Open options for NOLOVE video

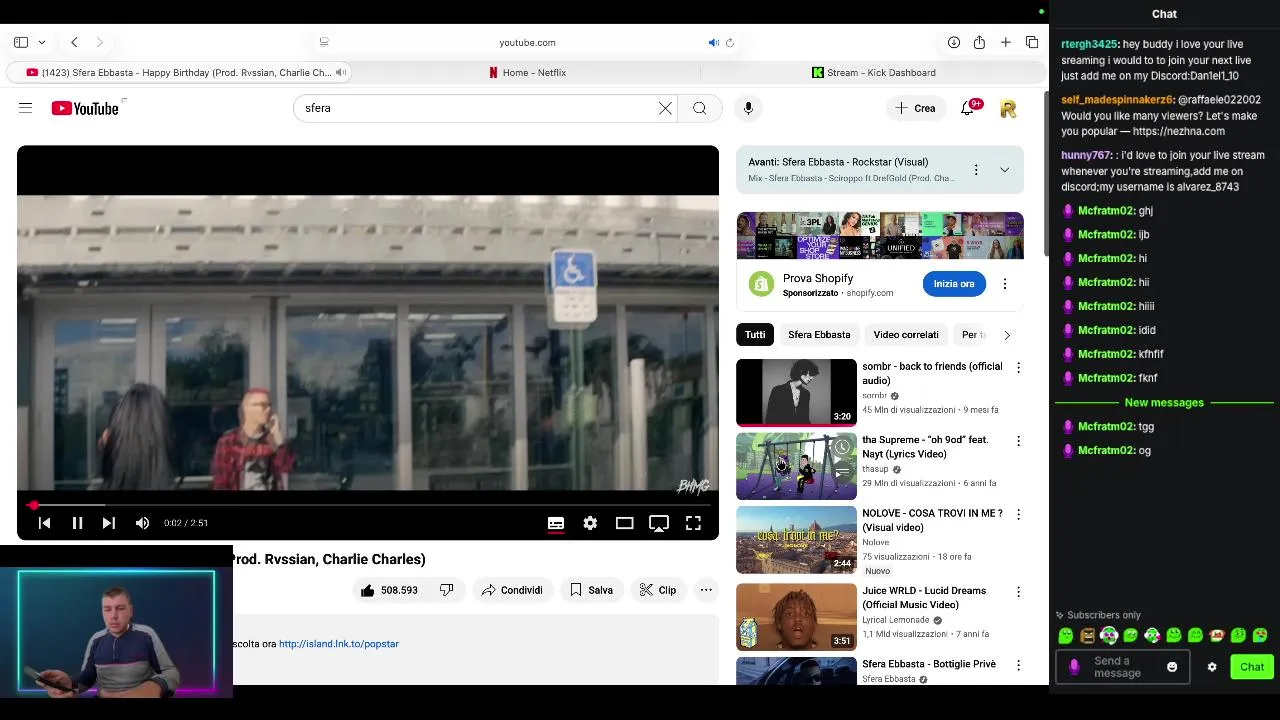[x=1018, y=514]
